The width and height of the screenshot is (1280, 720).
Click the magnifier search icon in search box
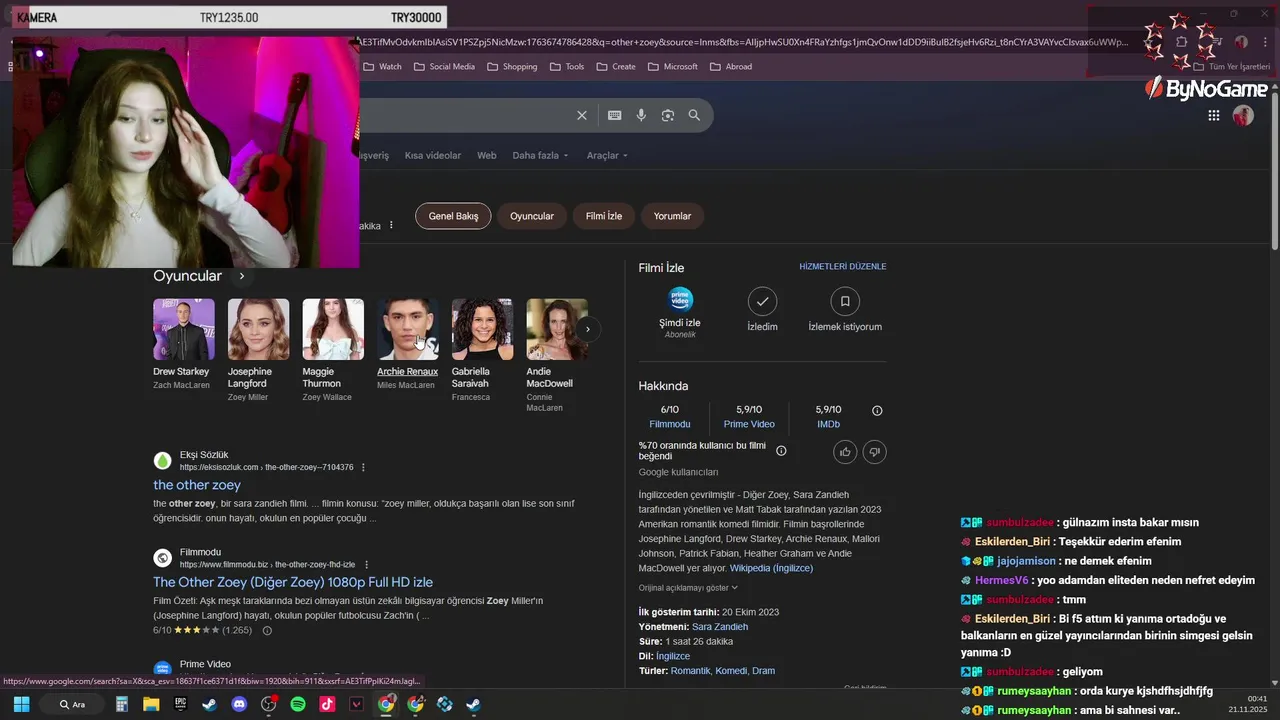tap(694, 115)
